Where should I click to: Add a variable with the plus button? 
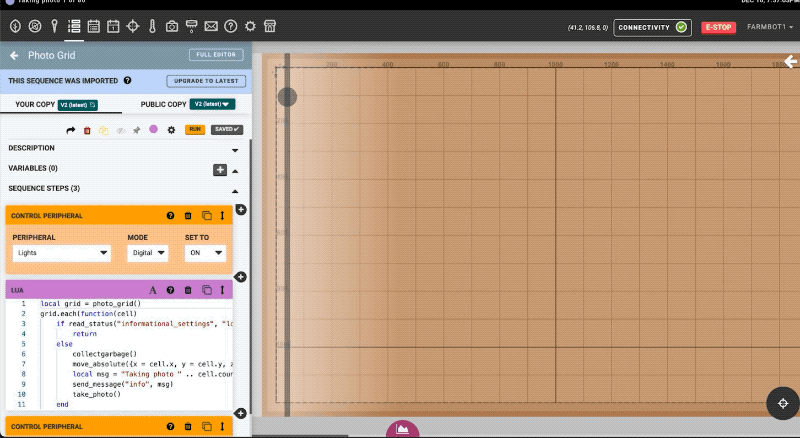tap(220, 170)
